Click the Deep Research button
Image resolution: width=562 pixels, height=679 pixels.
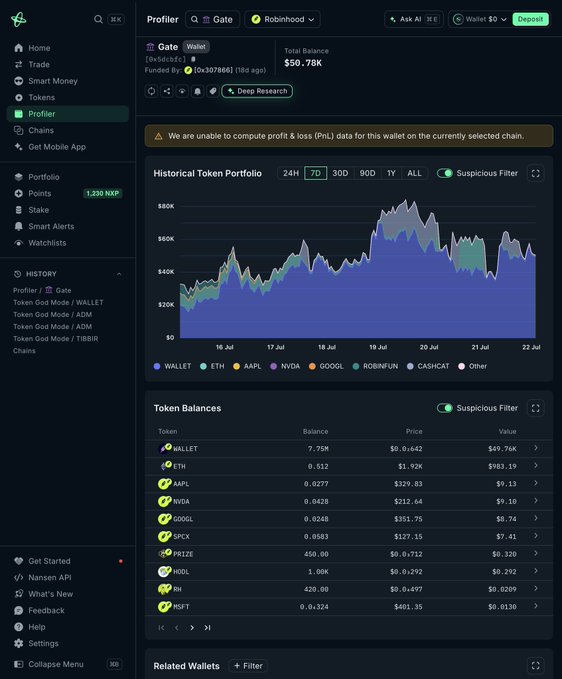(257, 91)
